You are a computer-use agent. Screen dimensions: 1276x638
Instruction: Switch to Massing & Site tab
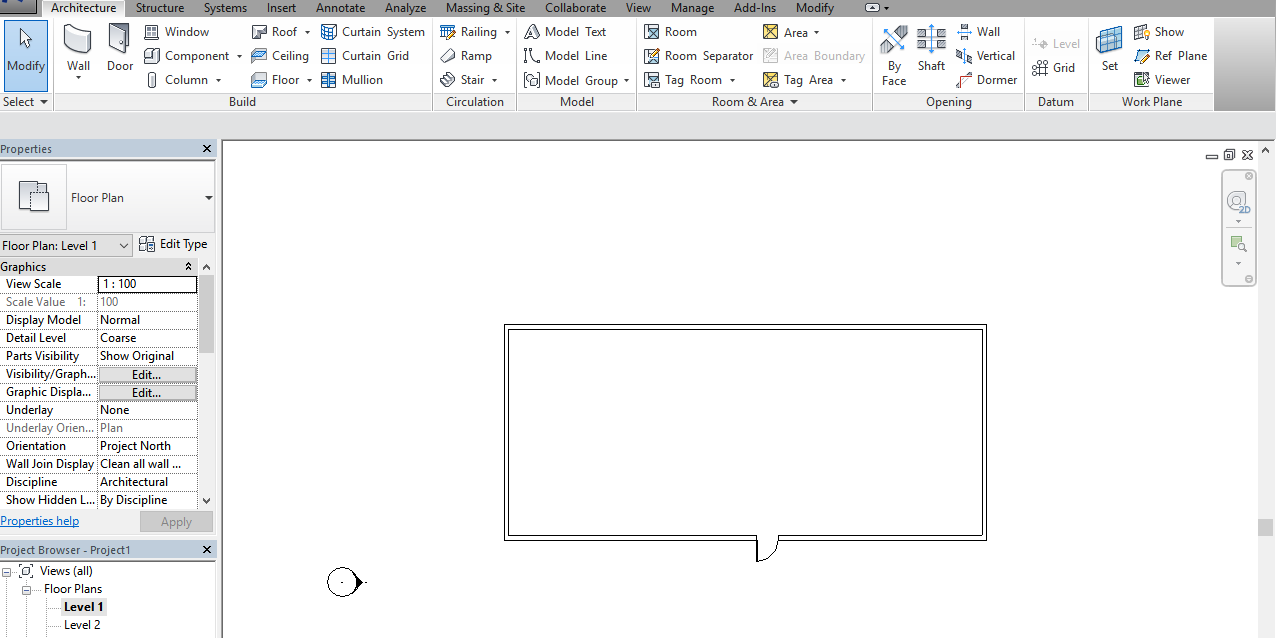point(485,8)
